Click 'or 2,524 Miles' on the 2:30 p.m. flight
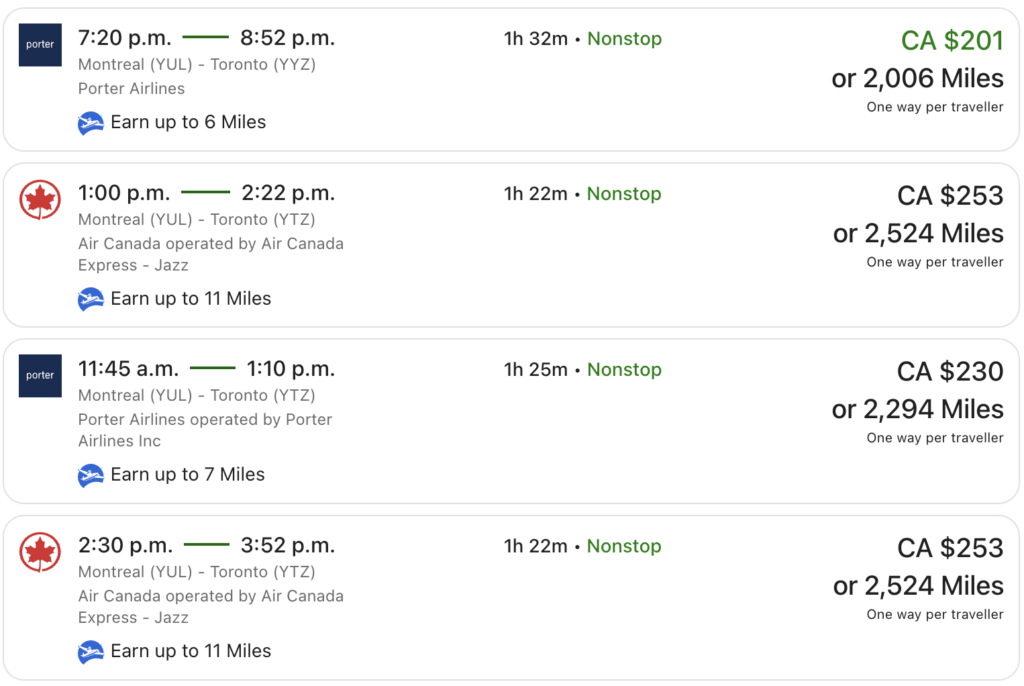 tap(918, 585)
